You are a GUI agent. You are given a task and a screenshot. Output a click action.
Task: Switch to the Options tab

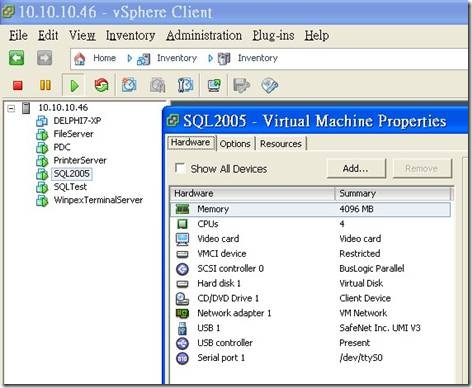tap(235, 144)
